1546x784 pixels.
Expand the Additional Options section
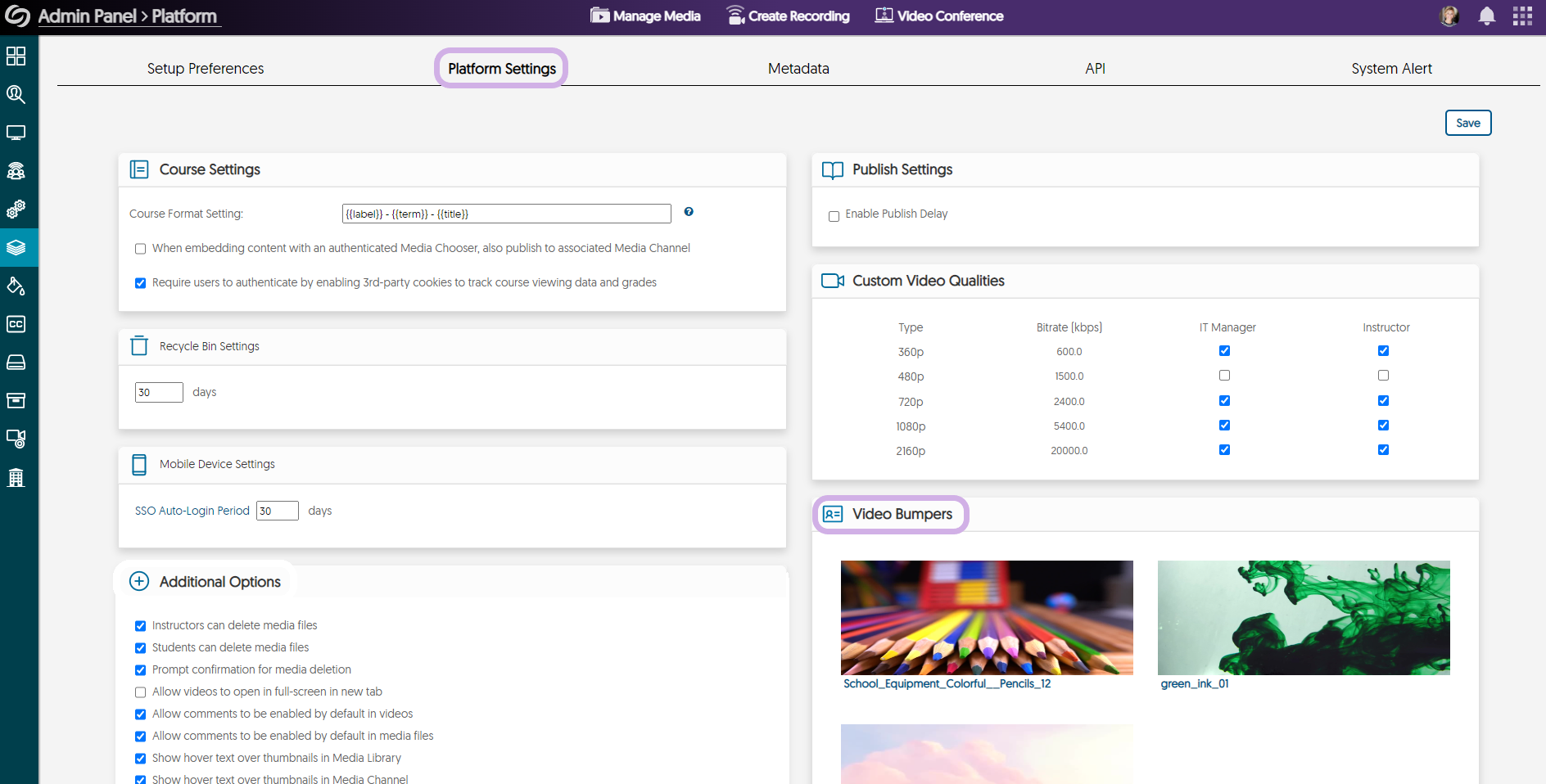139,581
